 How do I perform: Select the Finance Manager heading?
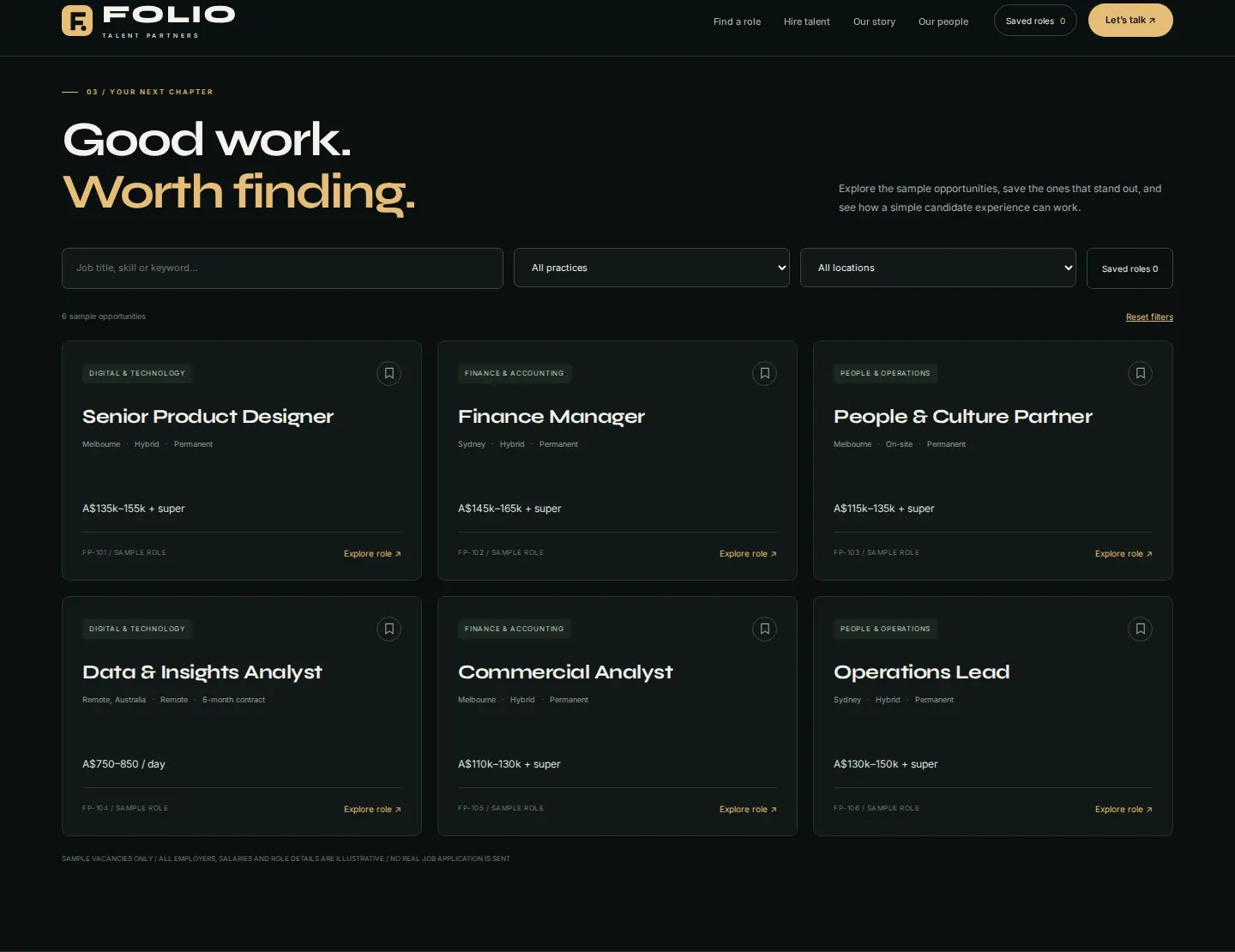(x=551, y=417)
